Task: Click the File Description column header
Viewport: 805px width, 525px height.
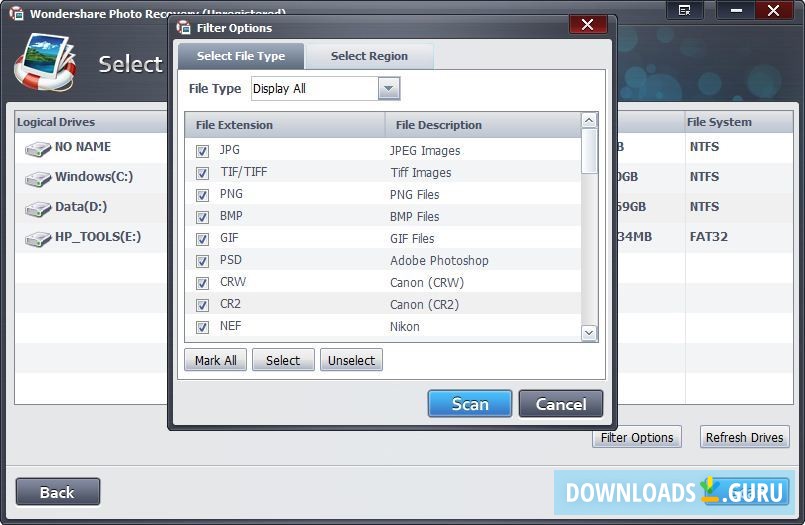Action: [x=483, y=125]
